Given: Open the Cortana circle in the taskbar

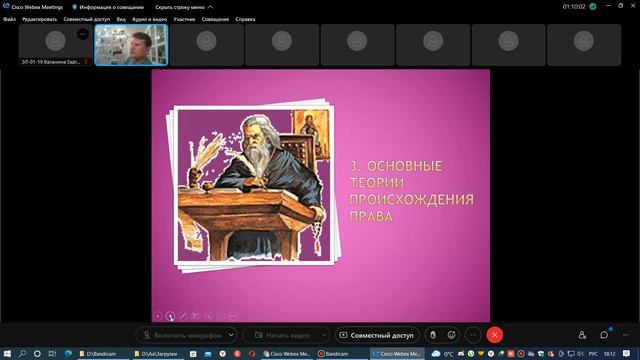Looking at the screenshot, I should [x=37, y=353].
